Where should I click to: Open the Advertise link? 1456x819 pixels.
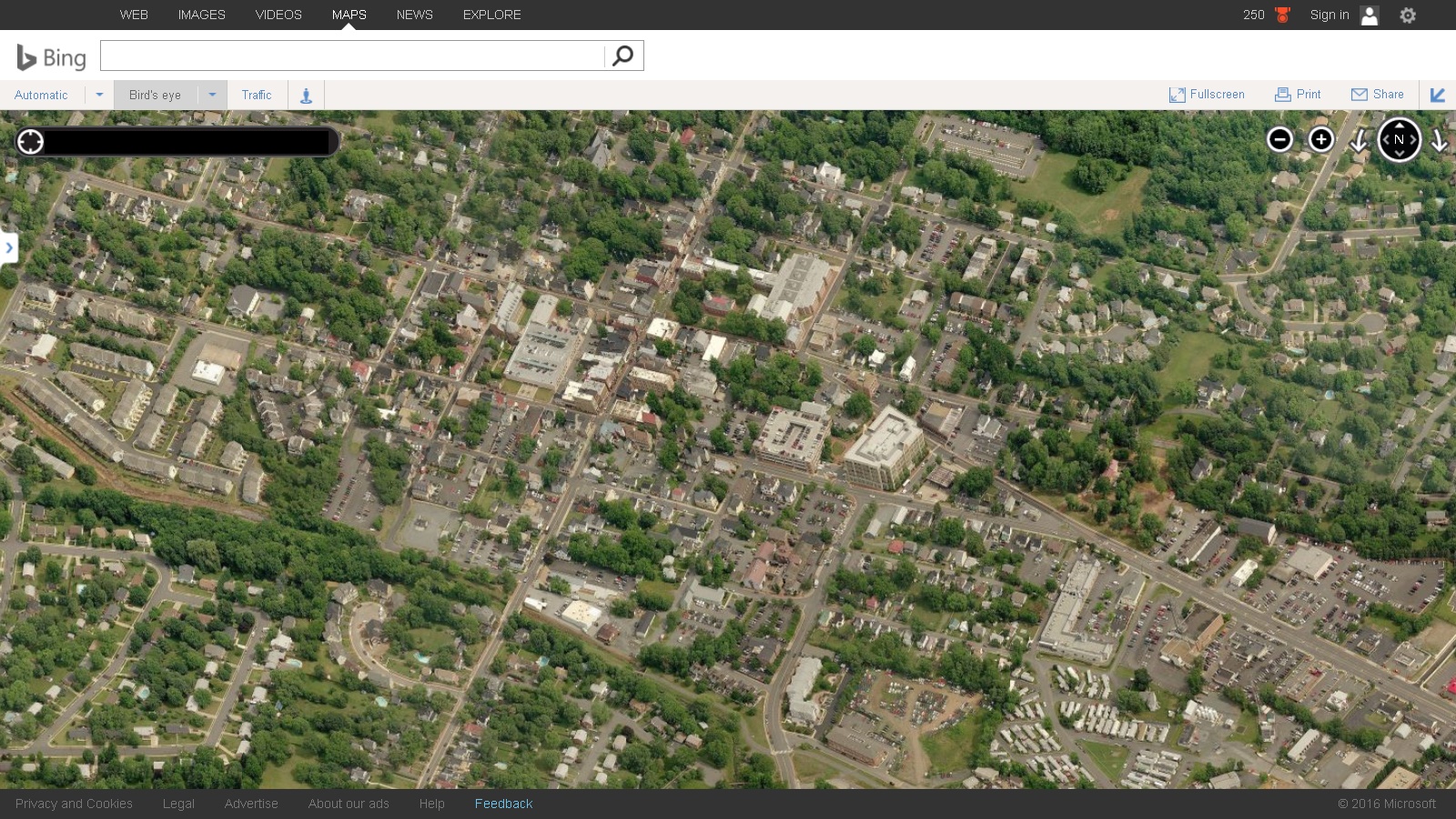click(x=251, y=804)
